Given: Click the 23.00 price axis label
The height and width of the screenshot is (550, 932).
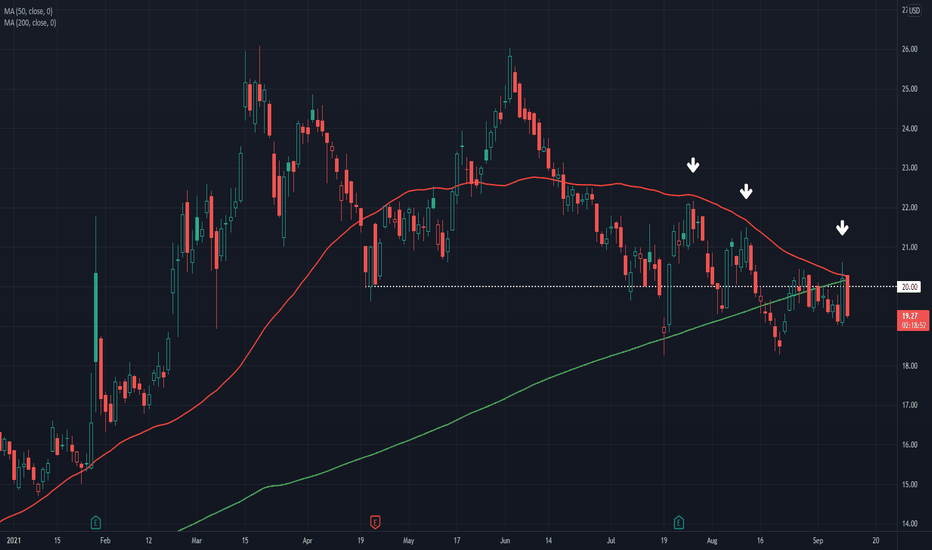Looking at the screenshot, I should (909, 168).
